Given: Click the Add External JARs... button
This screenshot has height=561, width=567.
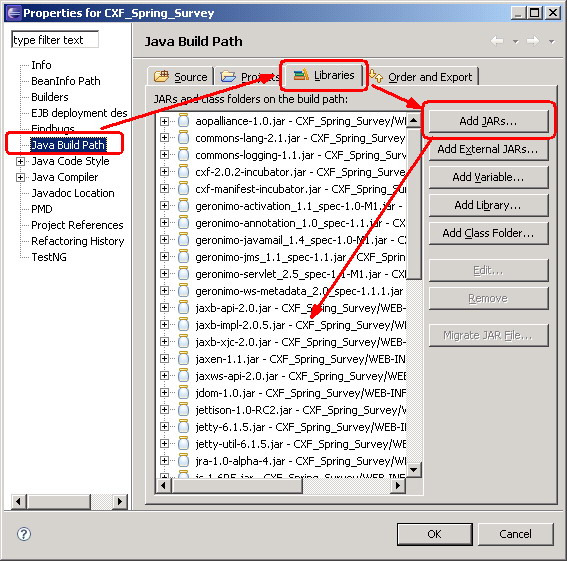Looking at the screenshot, I should [489, 149].
